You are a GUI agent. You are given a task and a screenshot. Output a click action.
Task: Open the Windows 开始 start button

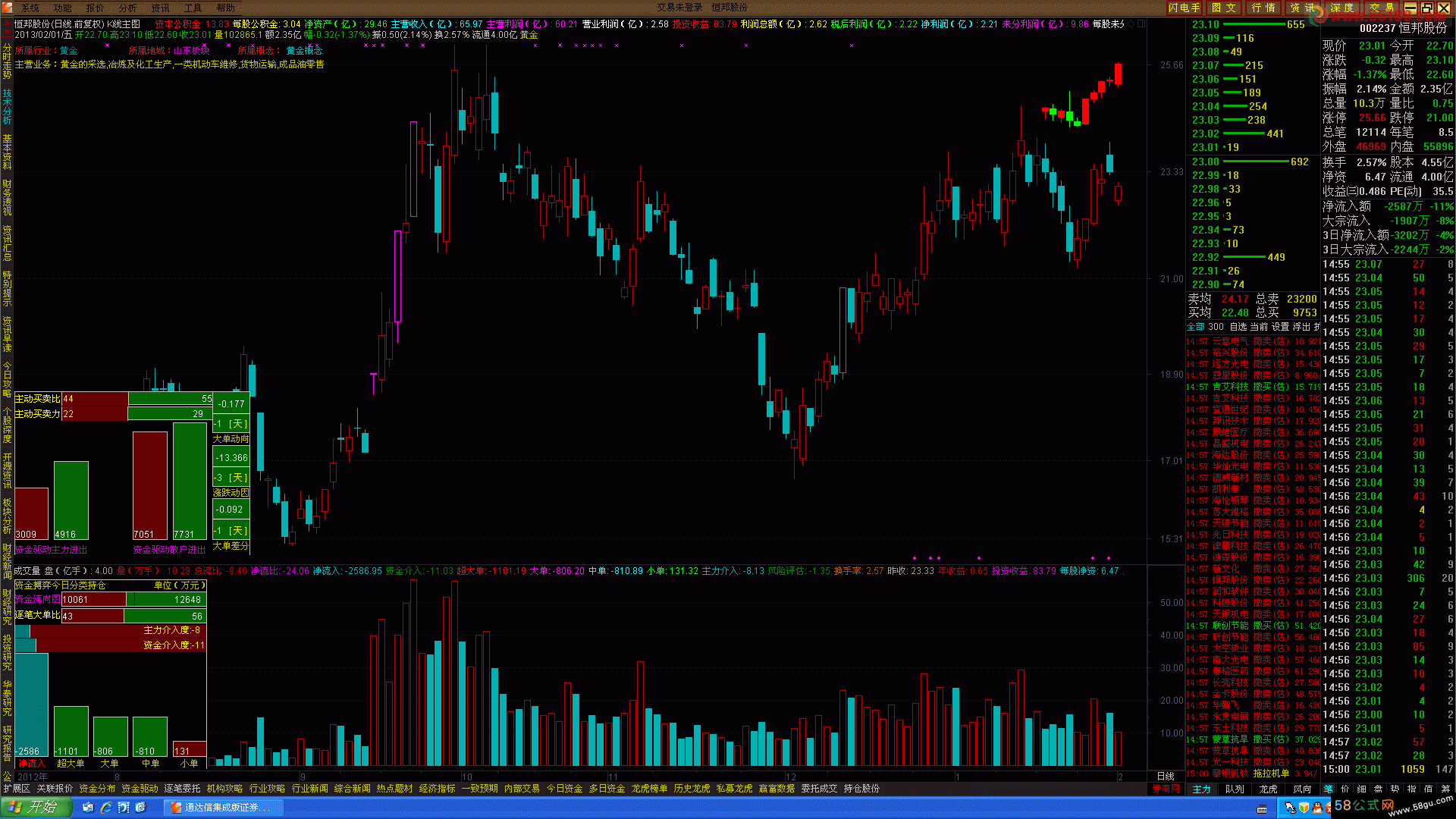coord(36,808)
